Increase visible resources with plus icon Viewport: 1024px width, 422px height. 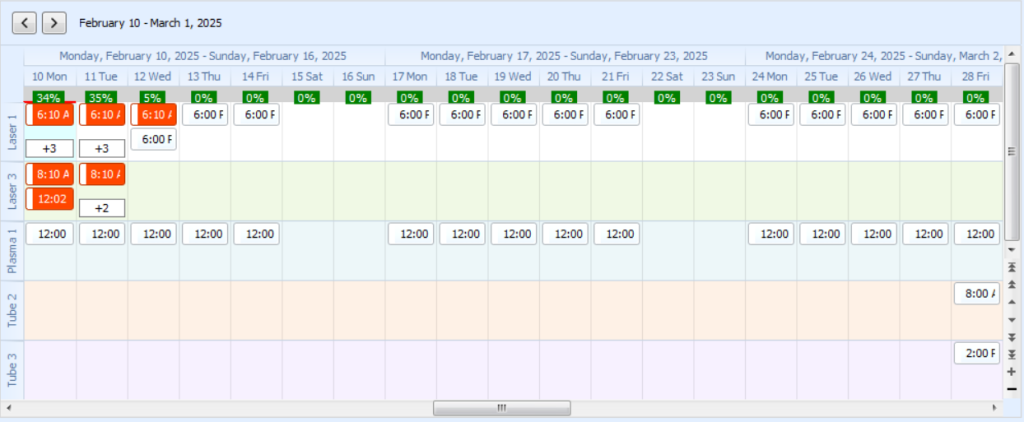pos(1011,371)
